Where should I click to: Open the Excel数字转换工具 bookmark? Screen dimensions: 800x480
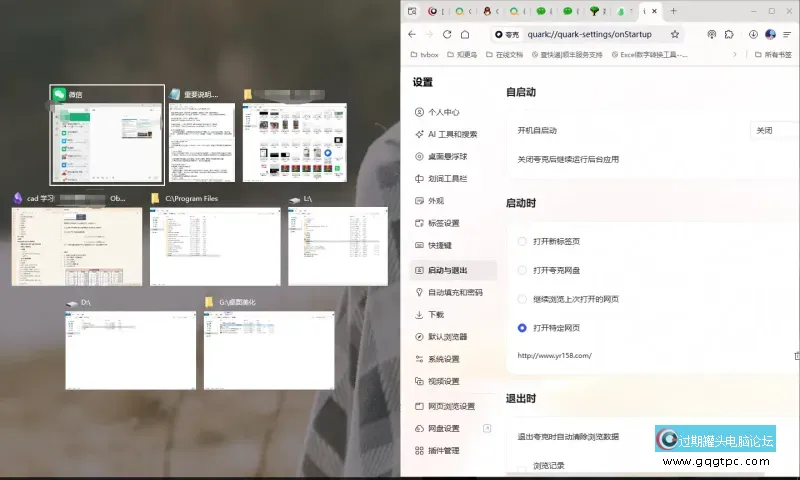point(649,55)
